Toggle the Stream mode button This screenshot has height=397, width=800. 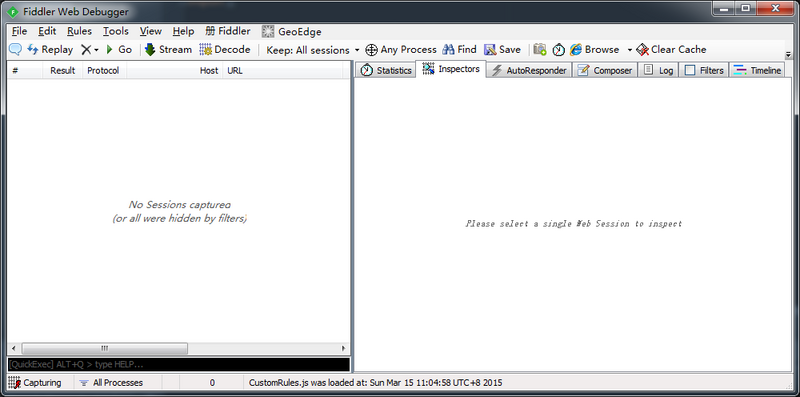tap(168, 49)
